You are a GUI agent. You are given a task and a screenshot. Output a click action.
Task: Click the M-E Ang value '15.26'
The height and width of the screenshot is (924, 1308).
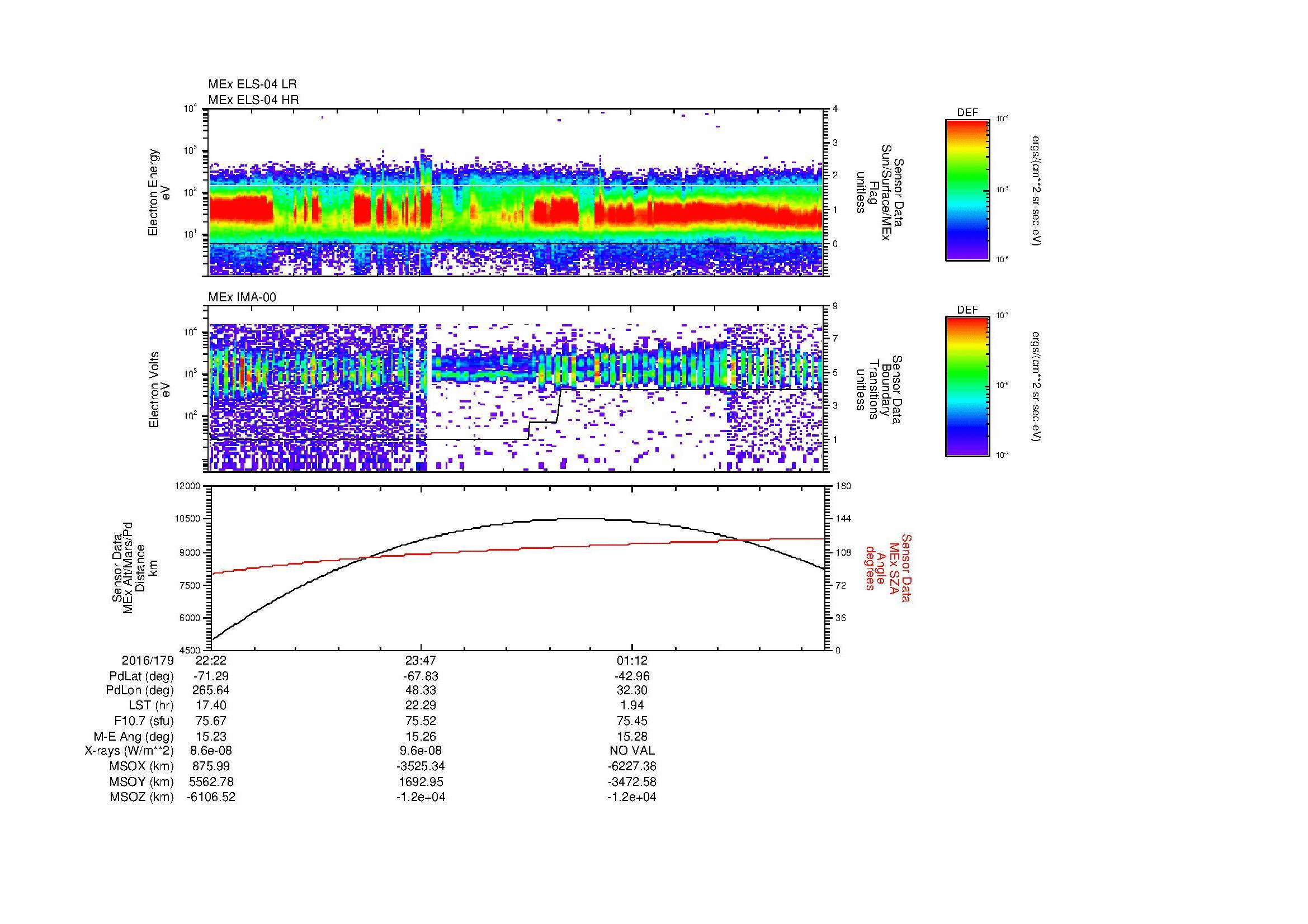[x=421, y=736]
